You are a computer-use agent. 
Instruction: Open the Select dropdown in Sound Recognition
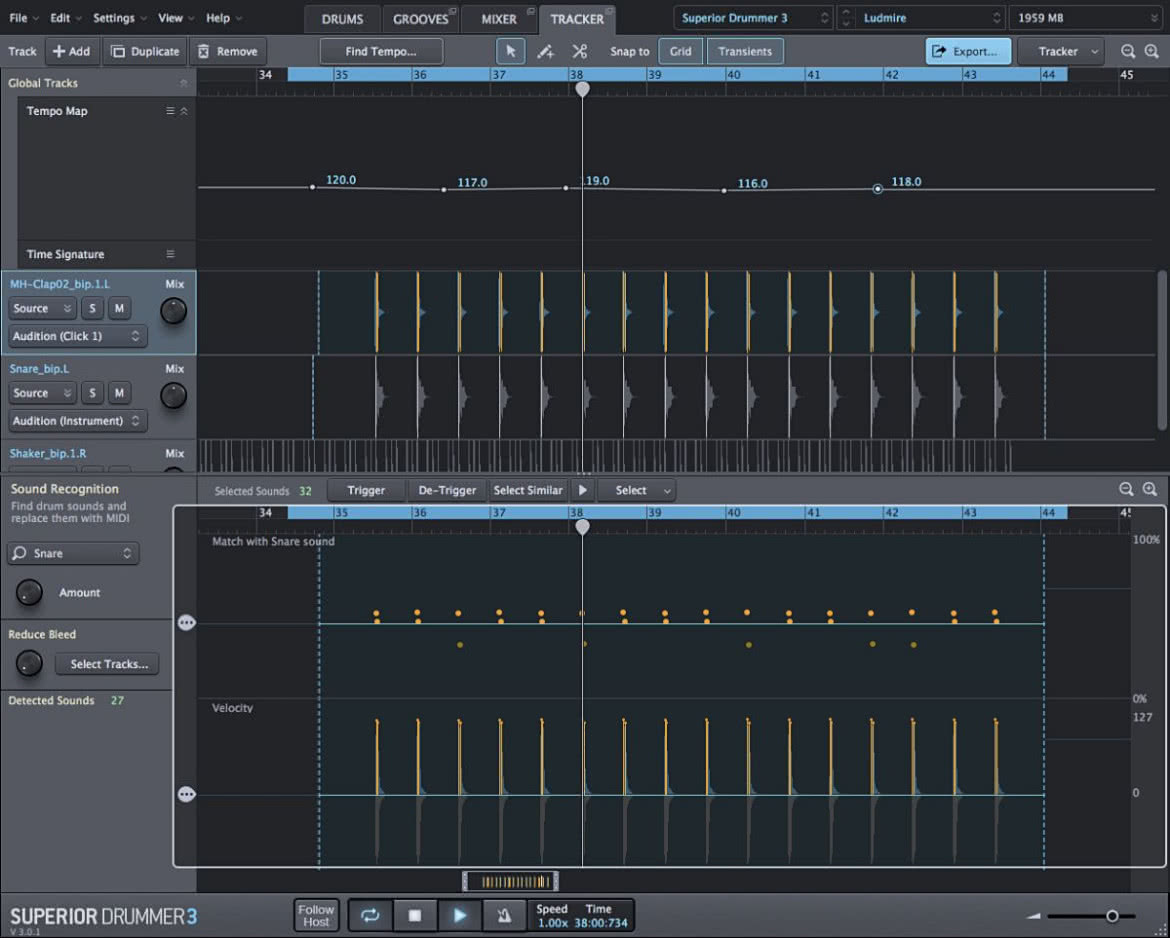click(x=636, y=490)
